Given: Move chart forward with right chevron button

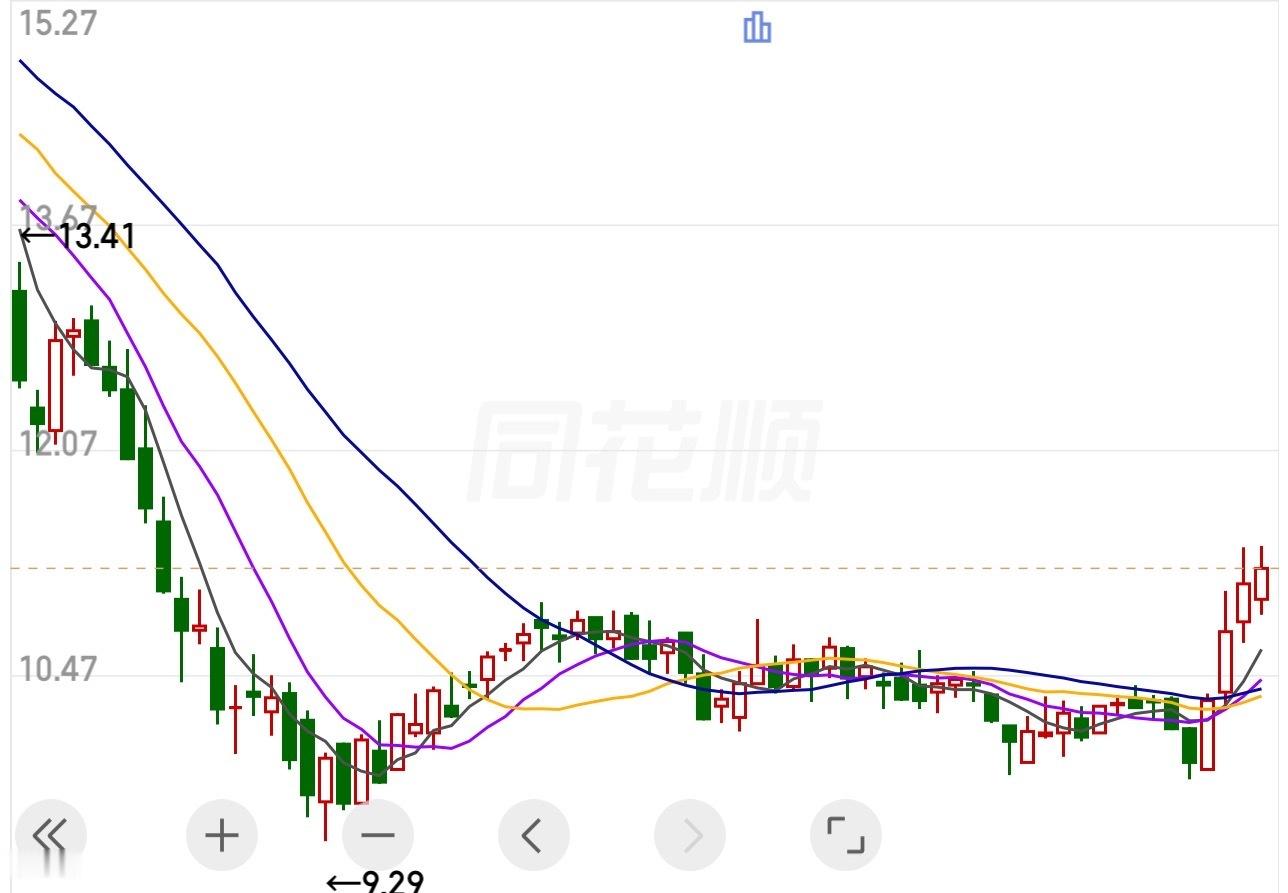Looking at the screenshot, I should [690, 834].
